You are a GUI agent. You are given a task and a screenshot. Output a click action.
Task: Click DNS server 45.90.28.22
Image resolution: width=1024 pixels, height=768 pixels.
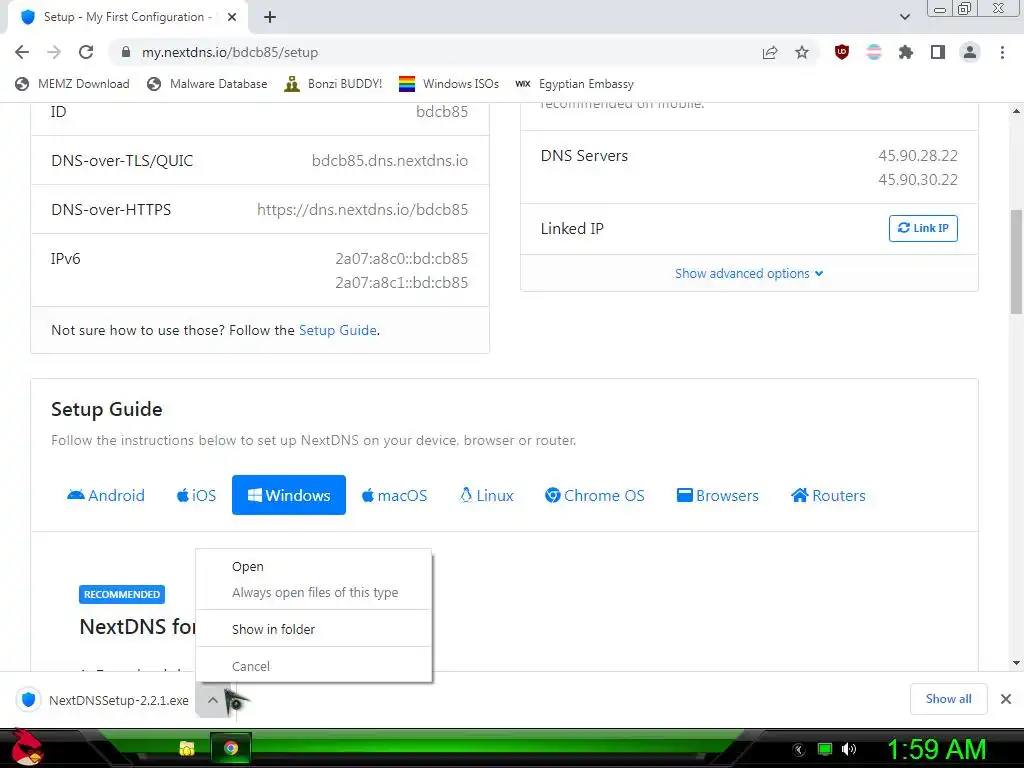click(918, 156)
